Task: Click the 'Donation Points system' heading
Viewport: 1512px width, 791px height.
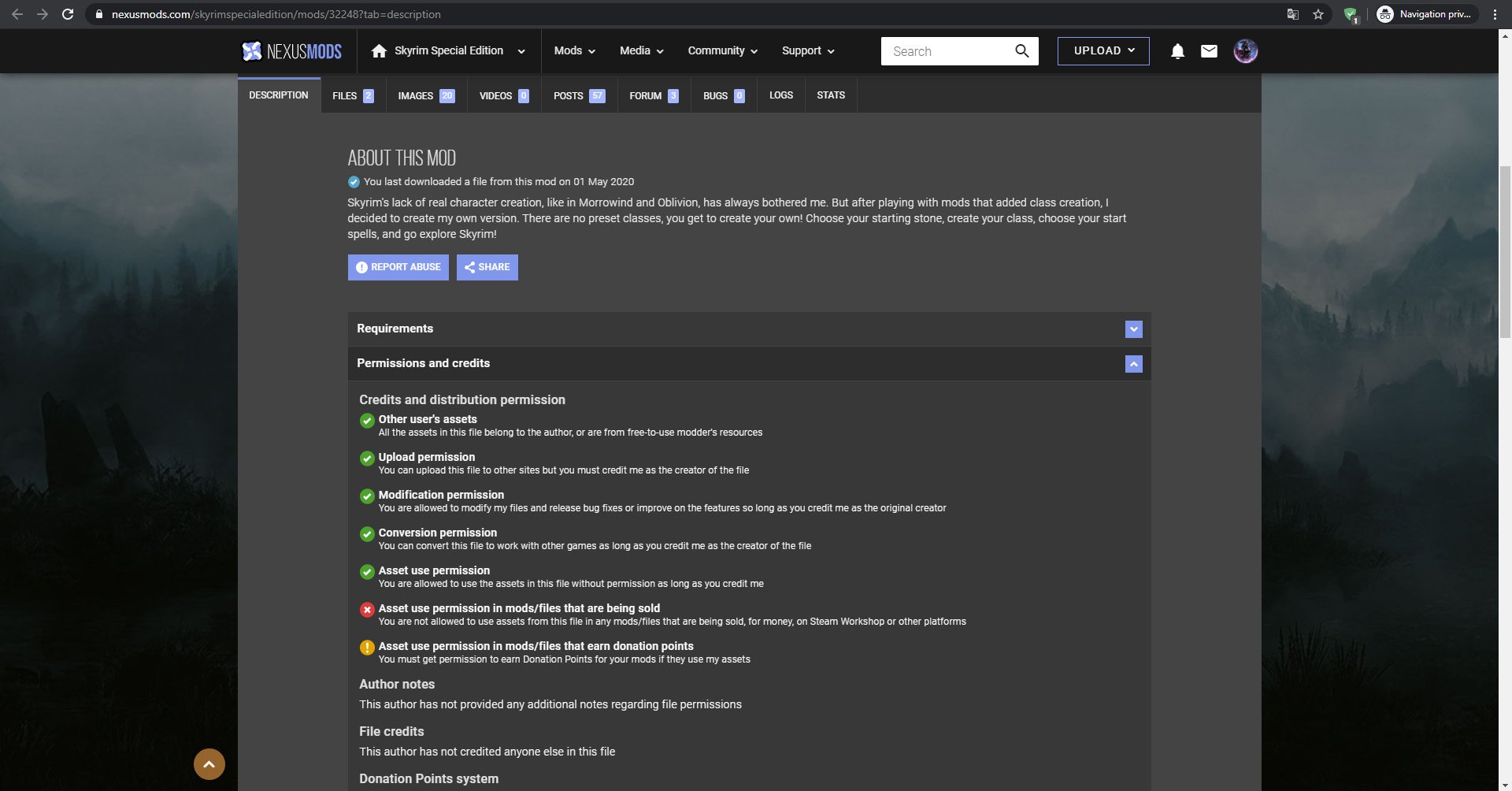Action: 428,779
